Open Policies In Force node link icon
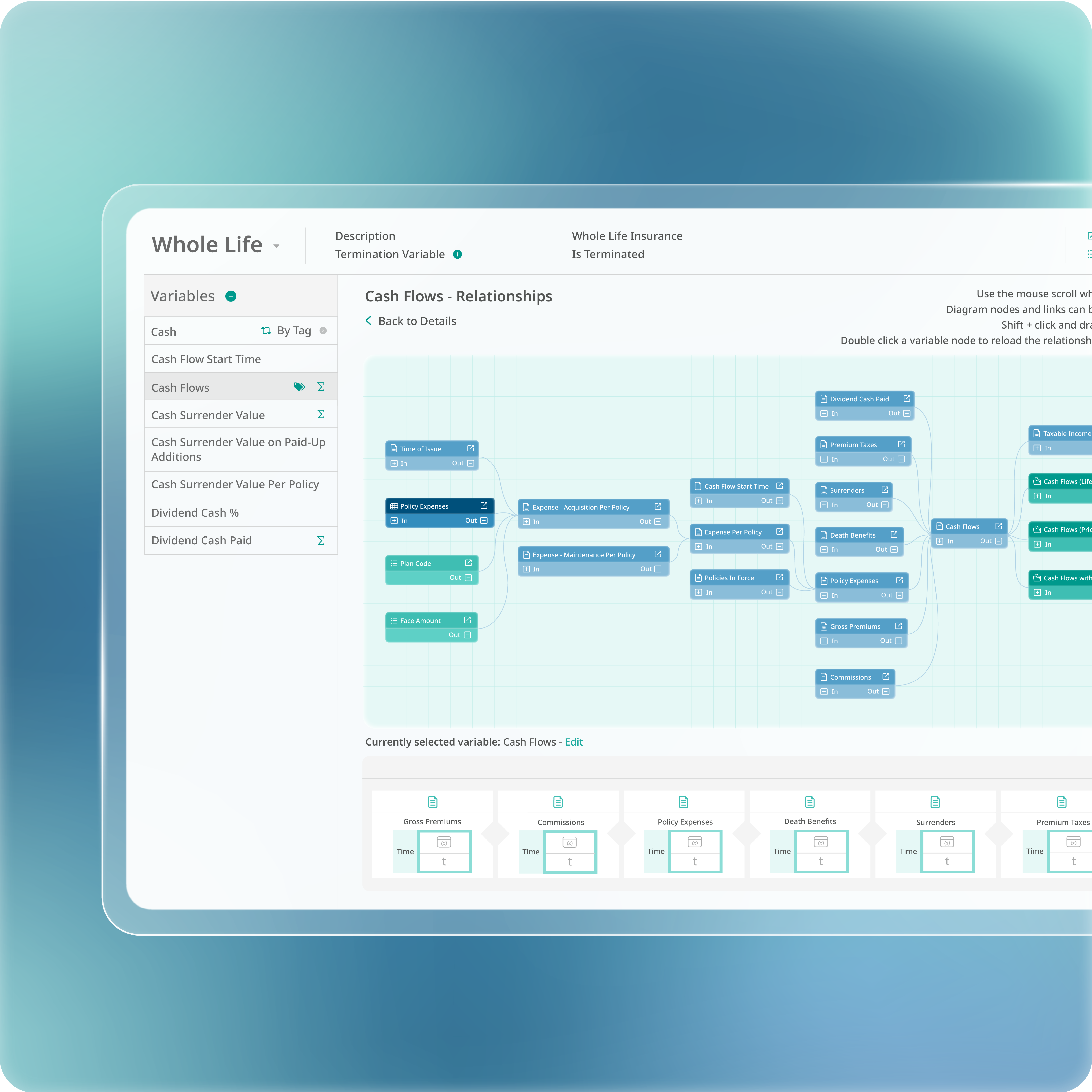 (779, 577)
